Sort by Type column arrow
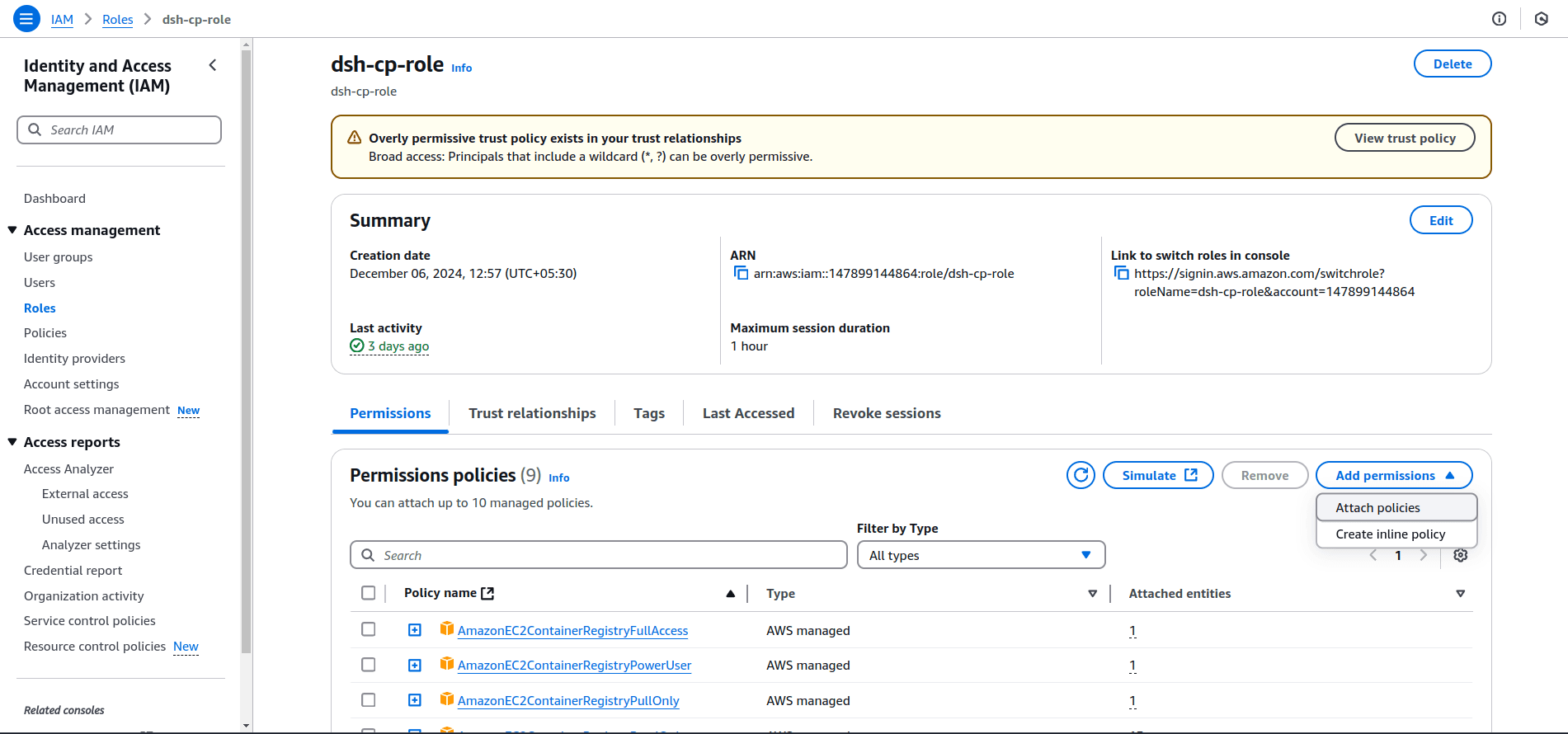Image resolution: width=1568 pixels, height=734 pixels. coord(1093,594)
